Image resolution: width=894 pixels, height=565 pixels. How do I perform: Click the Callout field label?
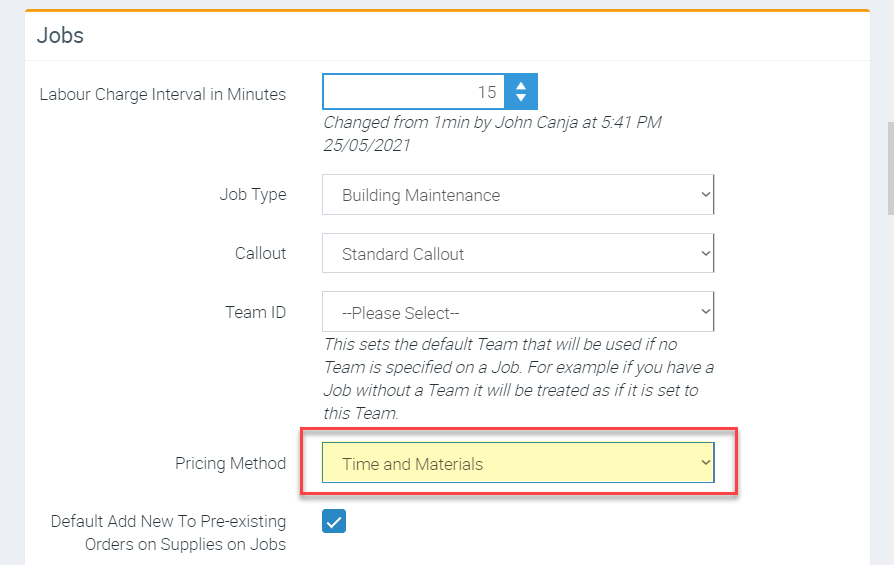tap(260, 253)
